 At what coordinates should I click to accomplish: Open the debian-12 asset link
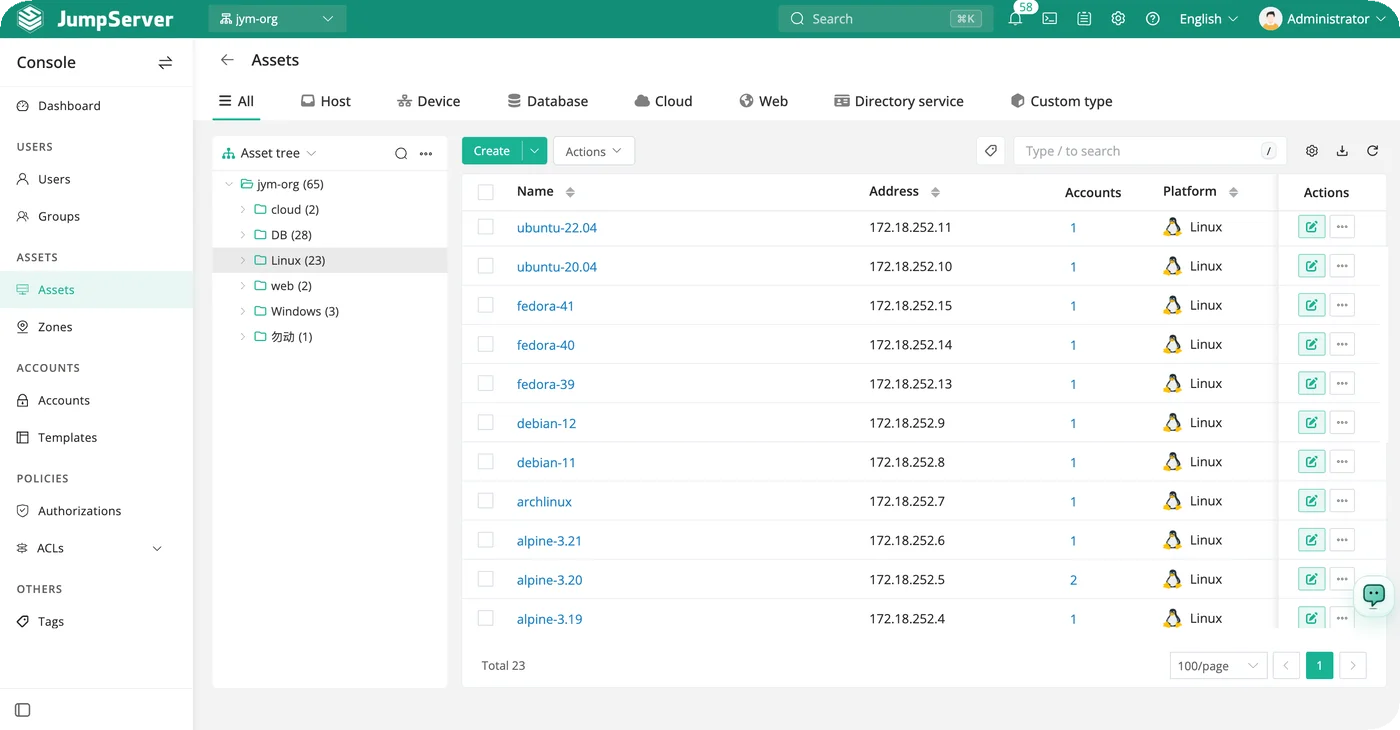coord(546,423)
